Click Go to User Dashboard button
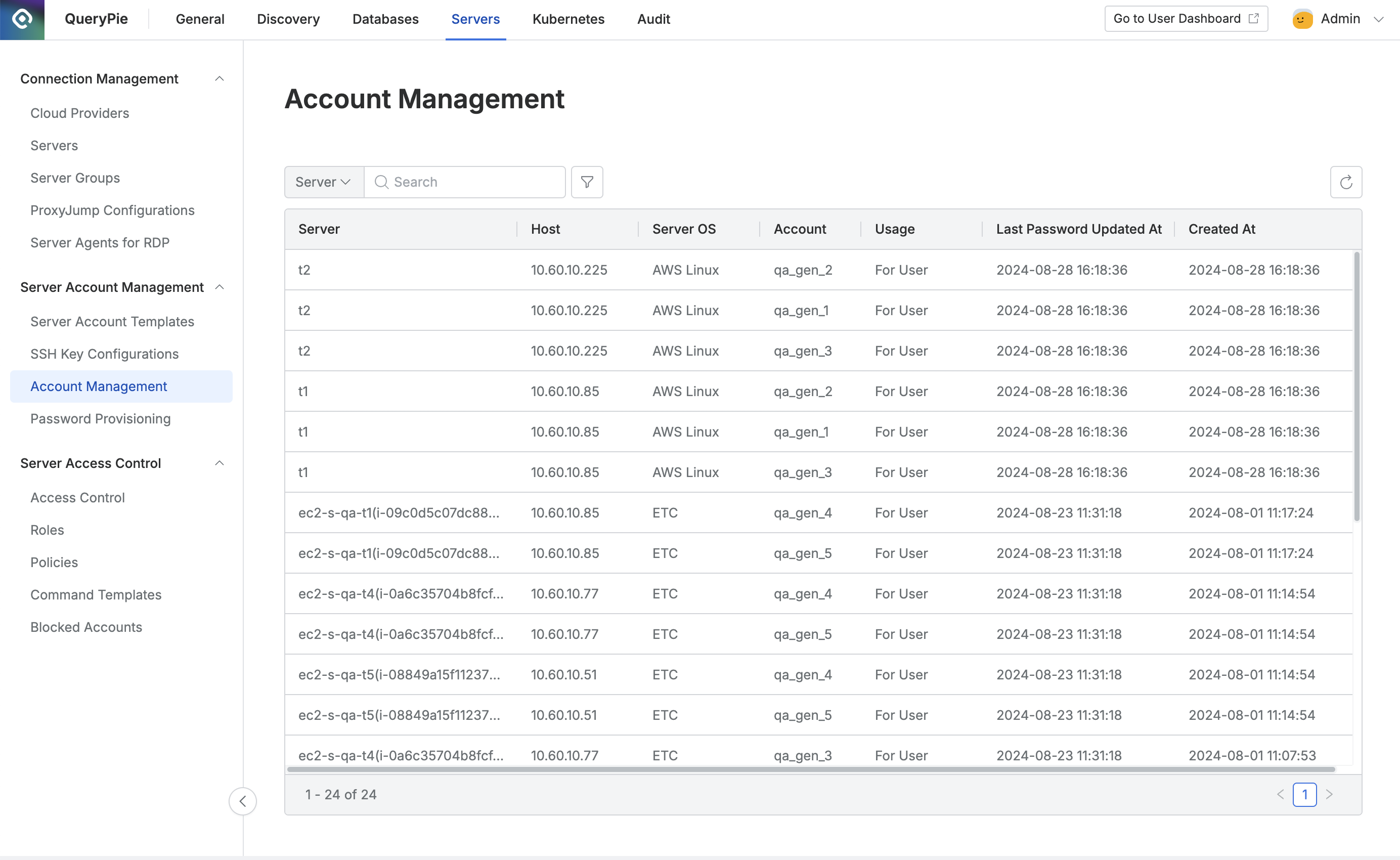 tap(1186, 19)
